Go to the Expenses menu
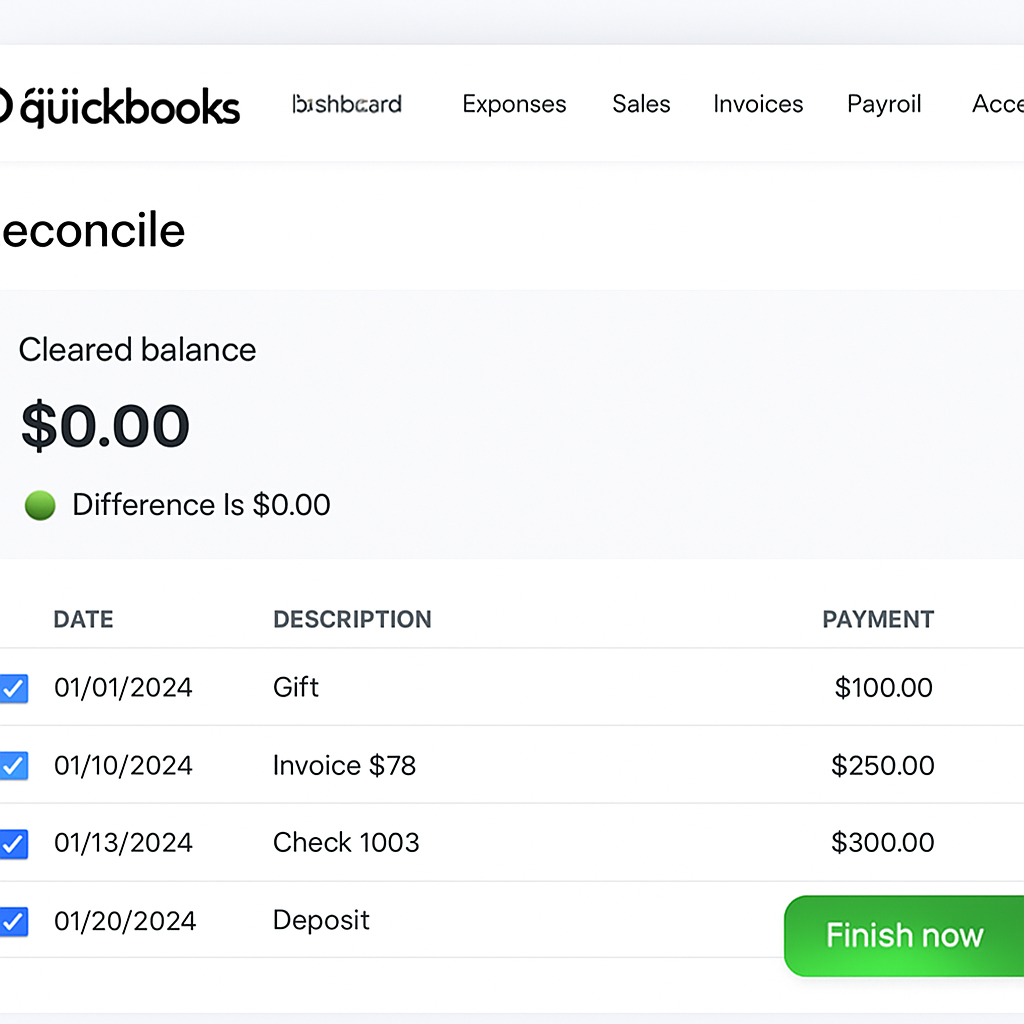 tap(514, 104)
